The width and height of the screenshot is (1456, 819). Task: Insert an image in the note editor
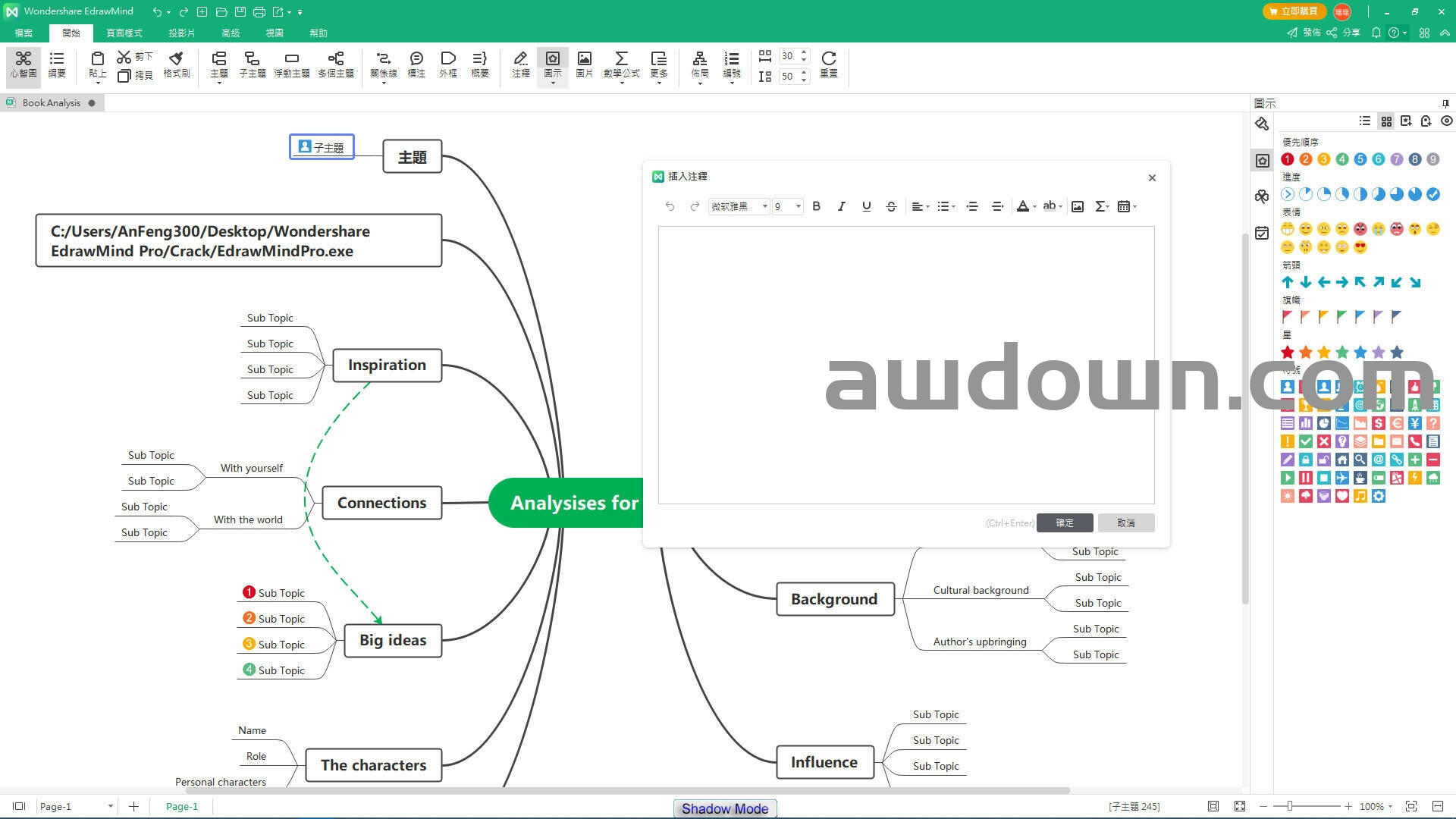coord(1077,206)
